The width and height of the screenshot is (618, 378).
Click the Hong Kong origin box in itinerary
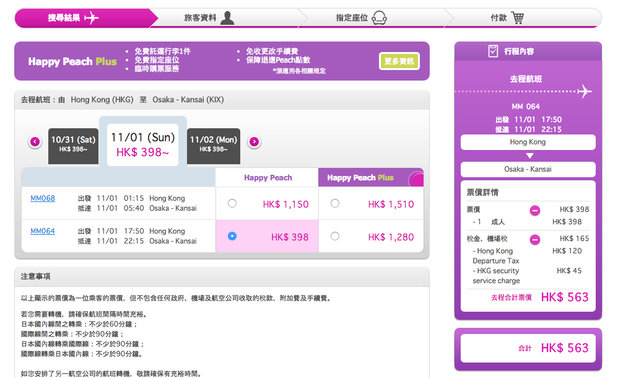(x=528, y=142)
